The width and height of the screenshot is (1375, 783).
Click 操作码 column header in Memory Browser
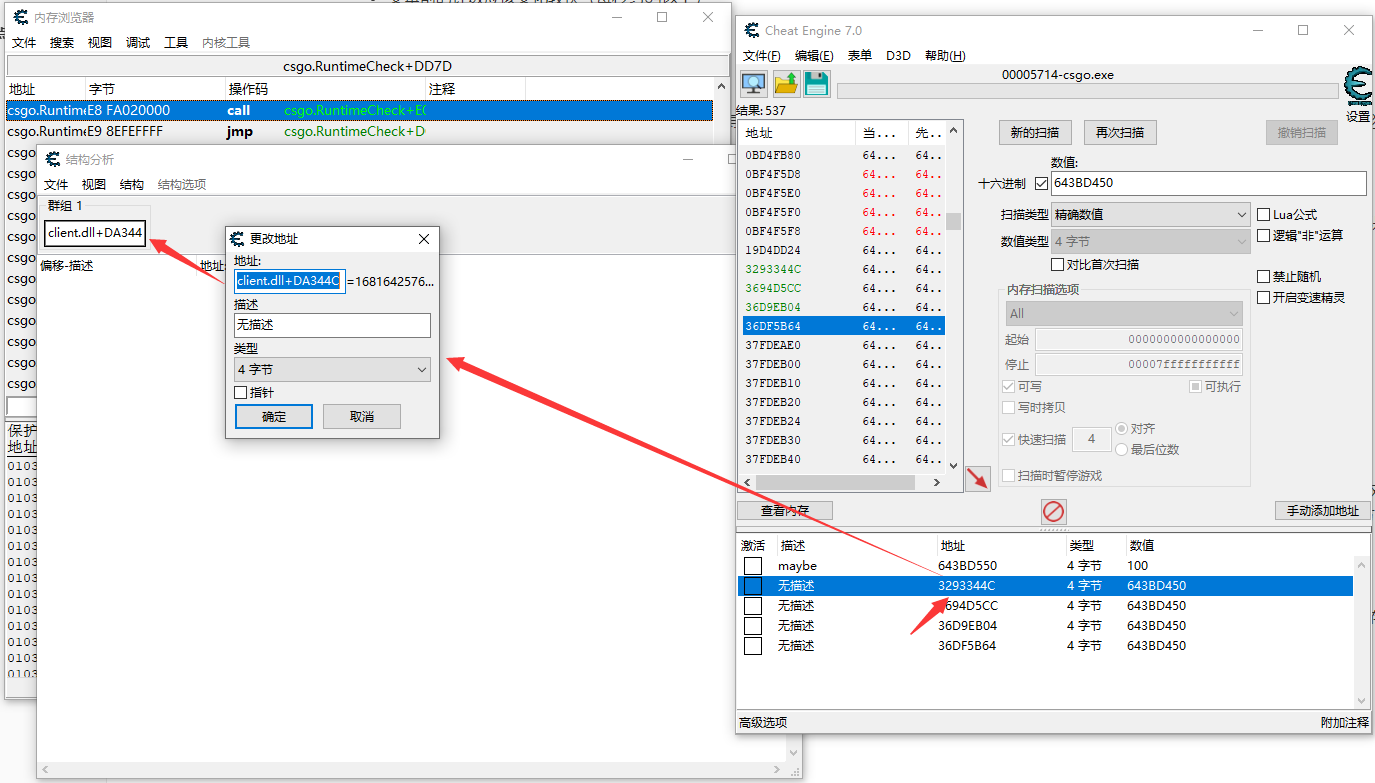[326, 89]
